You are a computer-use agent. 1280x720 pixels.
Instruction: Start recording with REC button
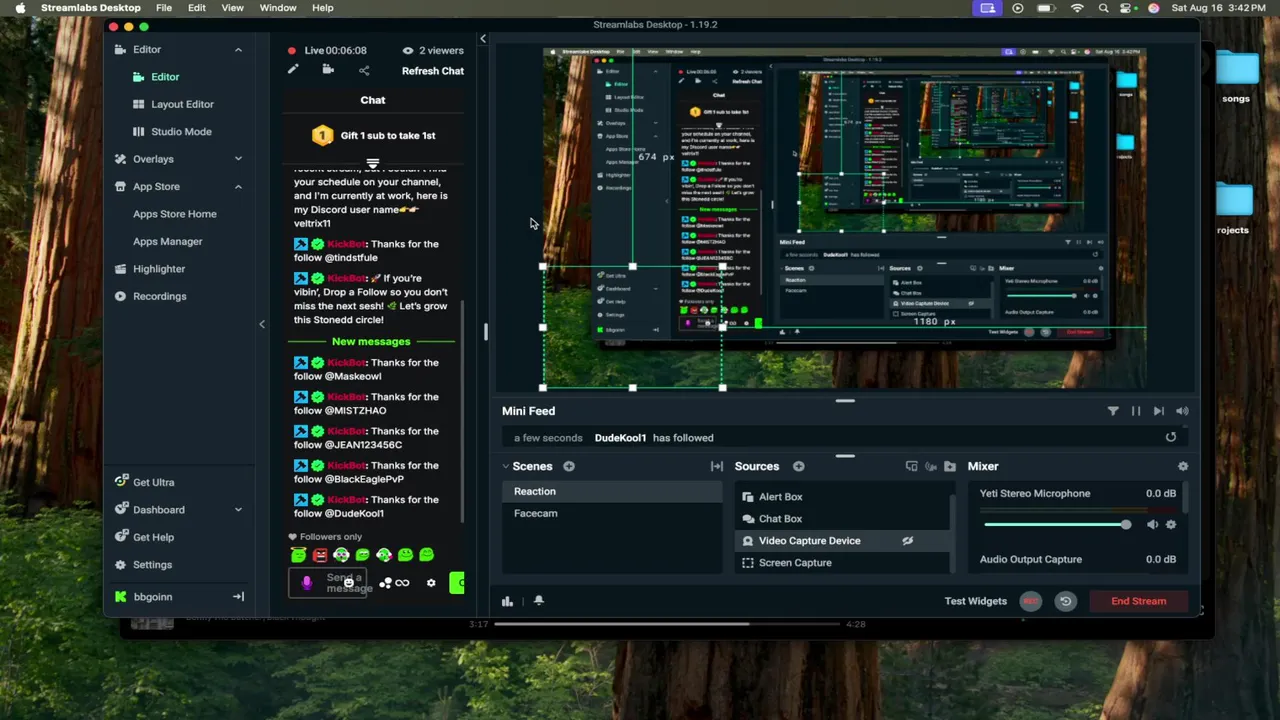pos(1031,601)
